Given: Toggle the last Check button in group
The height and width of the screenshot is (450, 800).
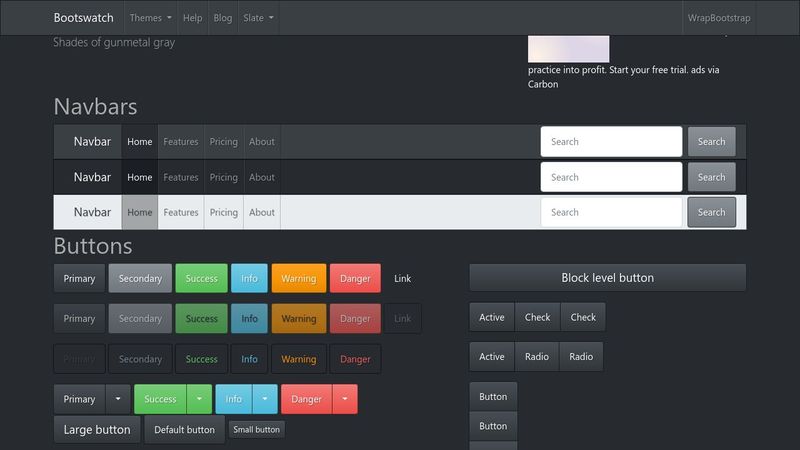Looking at the screenshot, I should (x=583, y=317).
